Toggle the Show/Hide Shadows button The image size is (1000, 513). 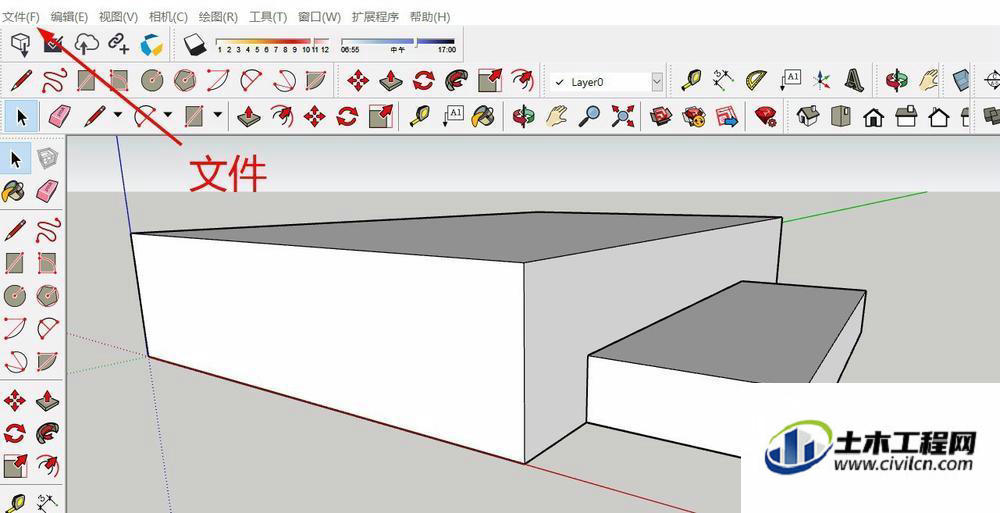point(195,44)
